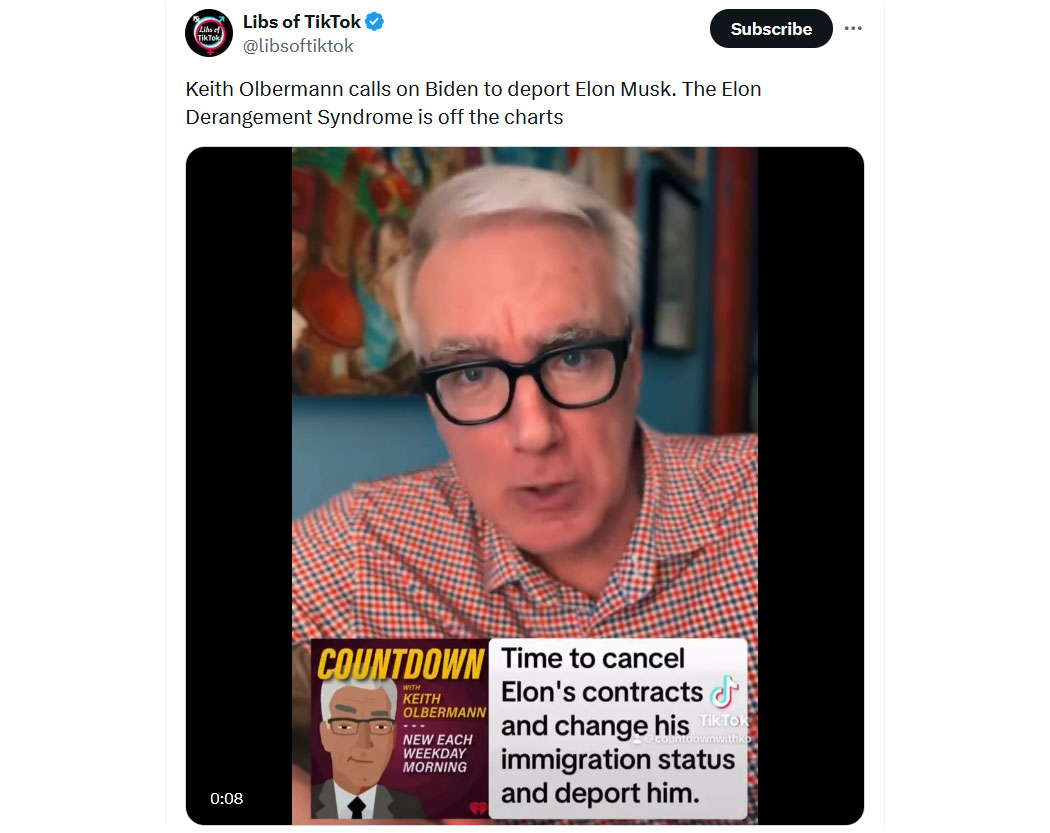The height and width of the screenshot is (833, 1050).
Task: Click the TikTok wordmark watermark text
Action: point(724,721)
